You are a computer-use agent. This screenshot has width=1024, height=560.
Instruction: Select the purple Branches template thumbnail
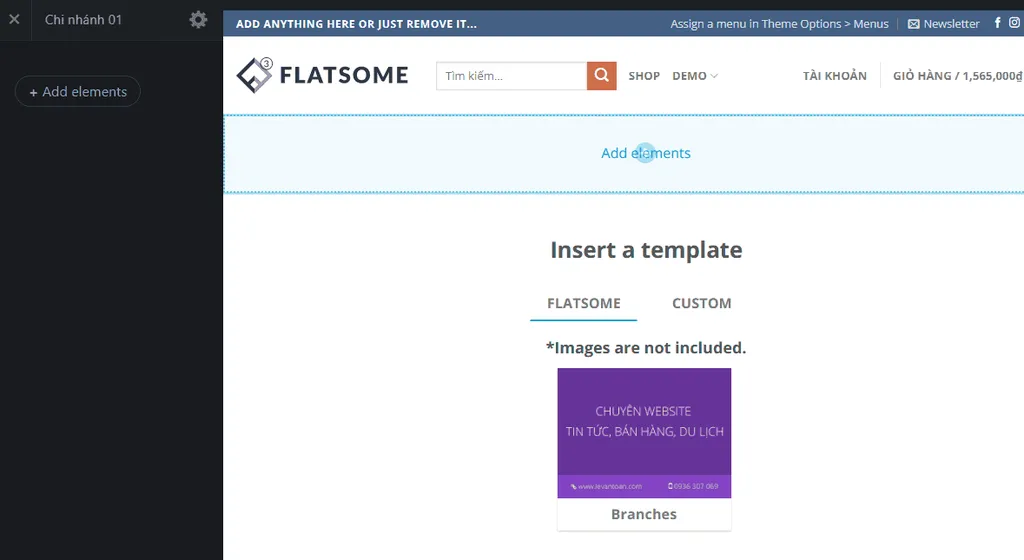pyautogui.click(x=644, y=433)
